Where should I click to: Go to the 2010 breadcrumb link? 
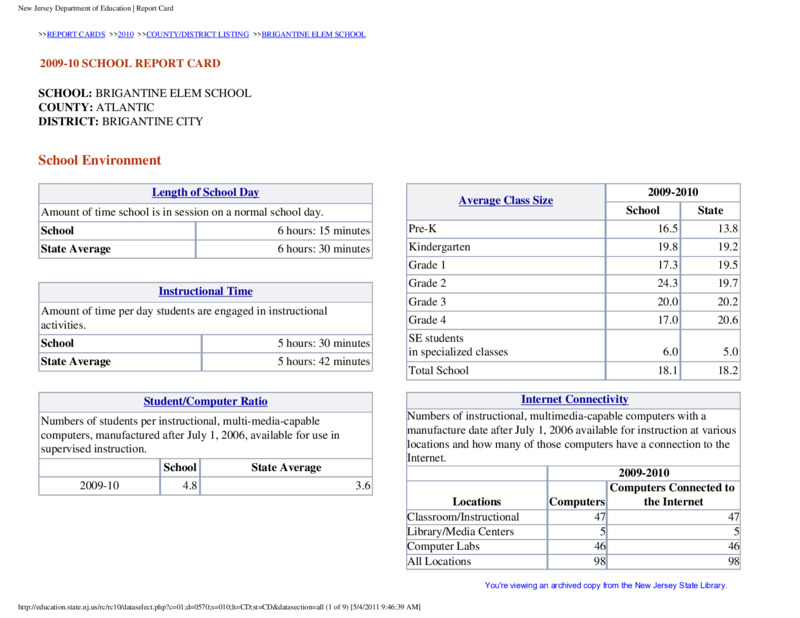pos(126,34)
